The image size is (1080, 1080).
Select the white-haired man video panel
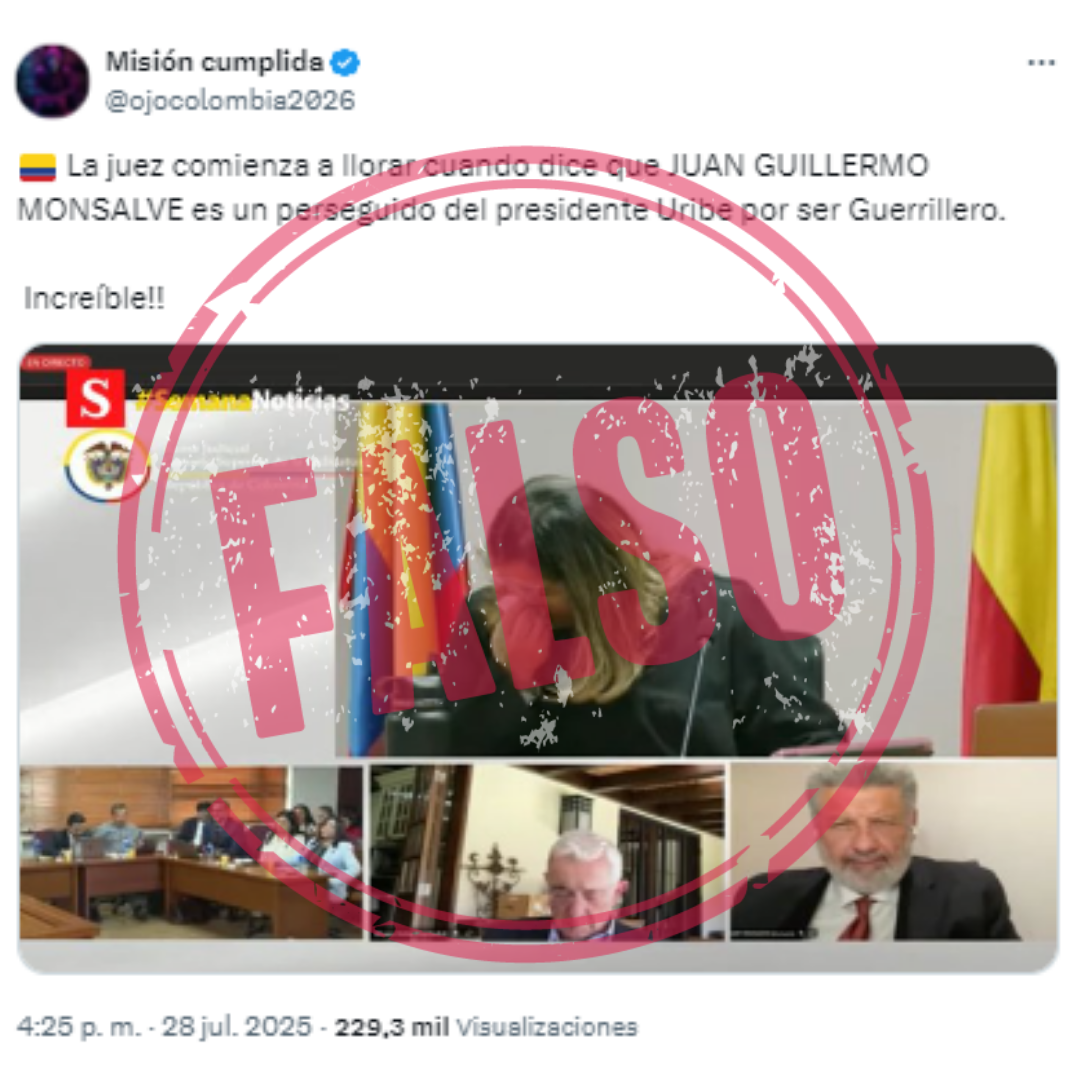(548, 852)
